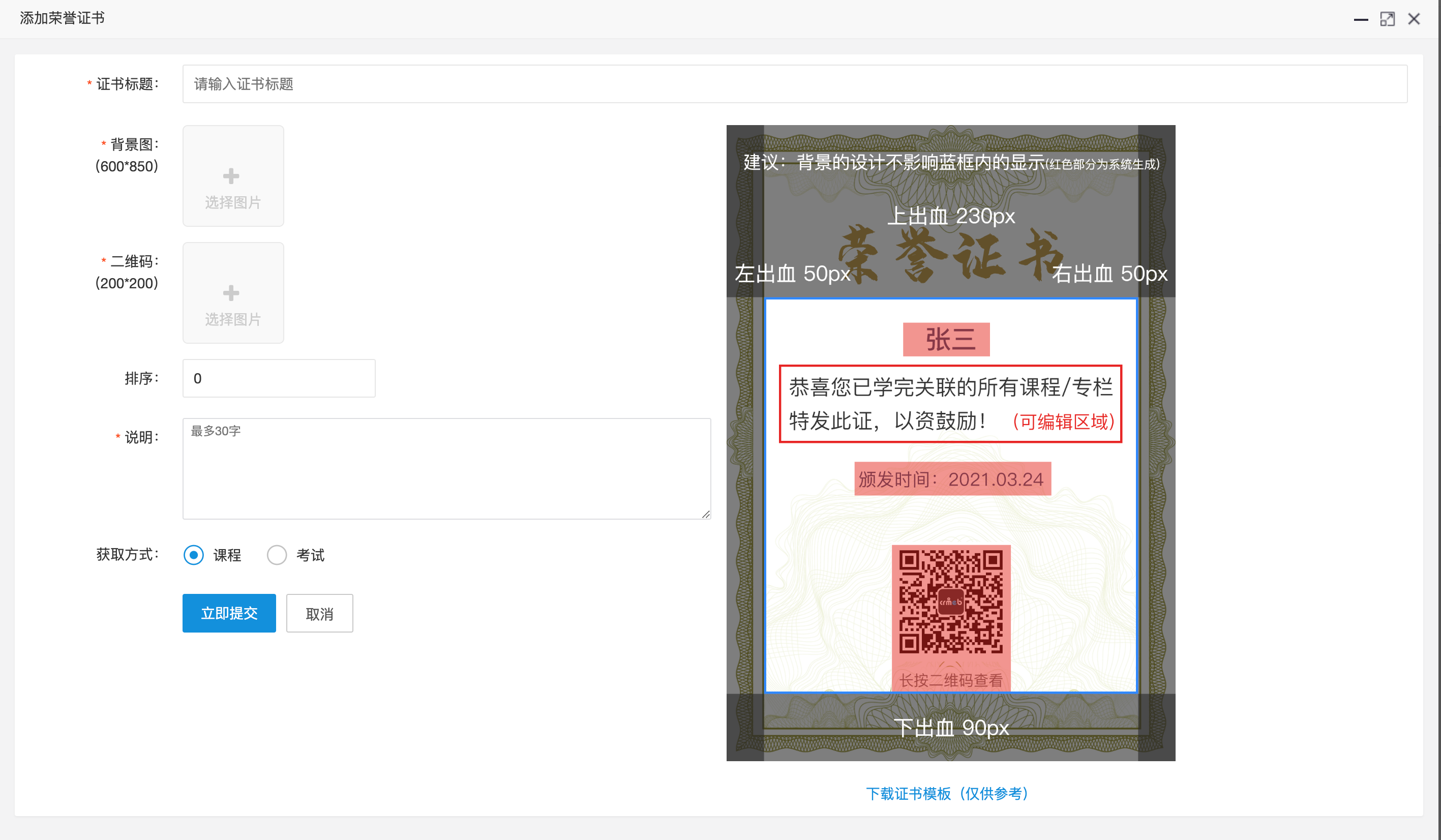The image size is (1441, 840).
Task: Click the textarea resize handle corner
Action: (x=706, y=514)
